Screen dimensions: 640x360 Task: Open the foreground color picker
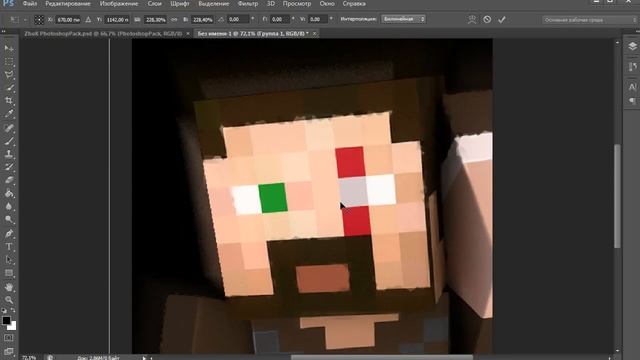pos(6,320)
